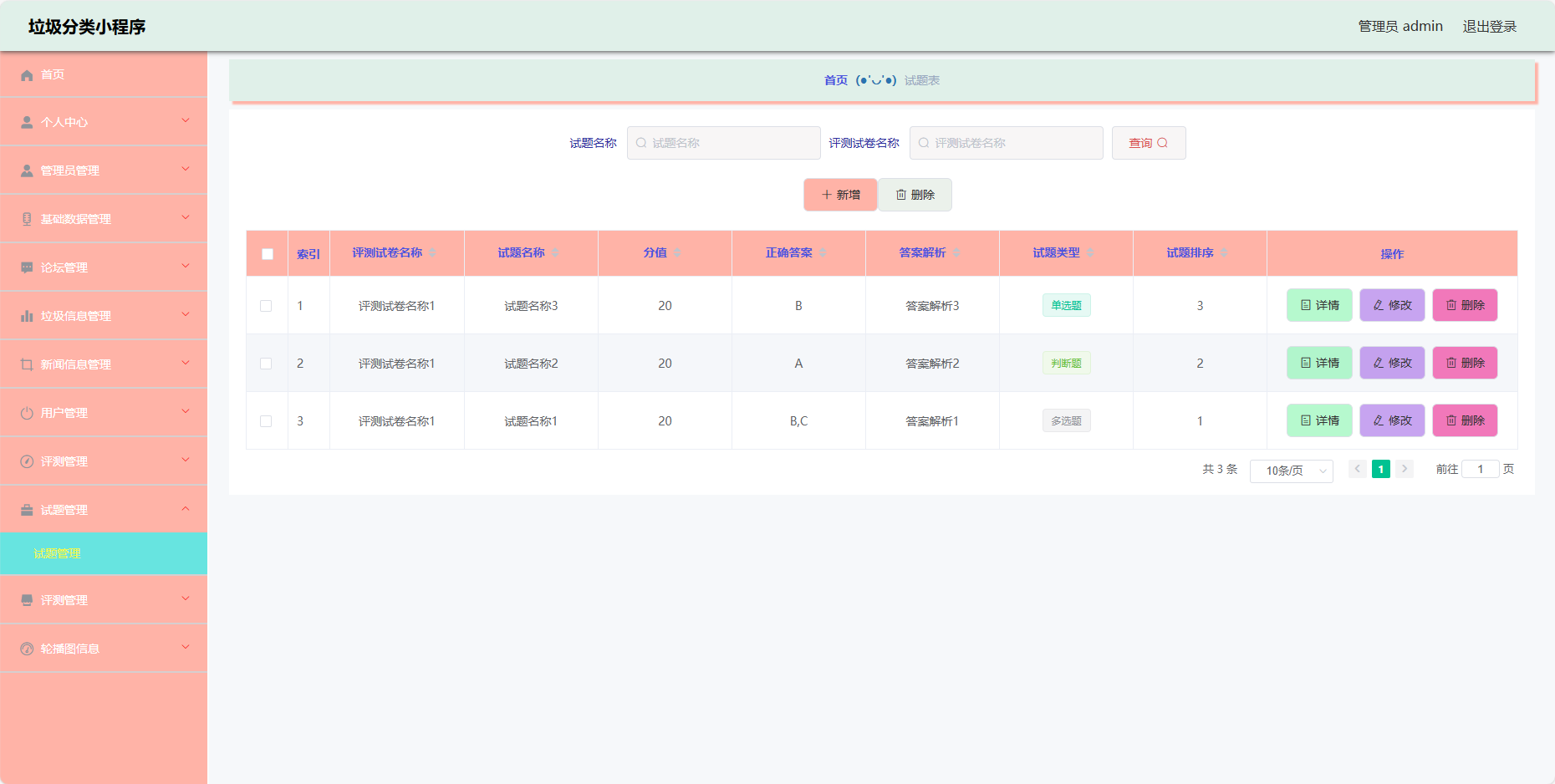
Task: Click the compass icon beside first 评测管理
Action: (27, 461)
